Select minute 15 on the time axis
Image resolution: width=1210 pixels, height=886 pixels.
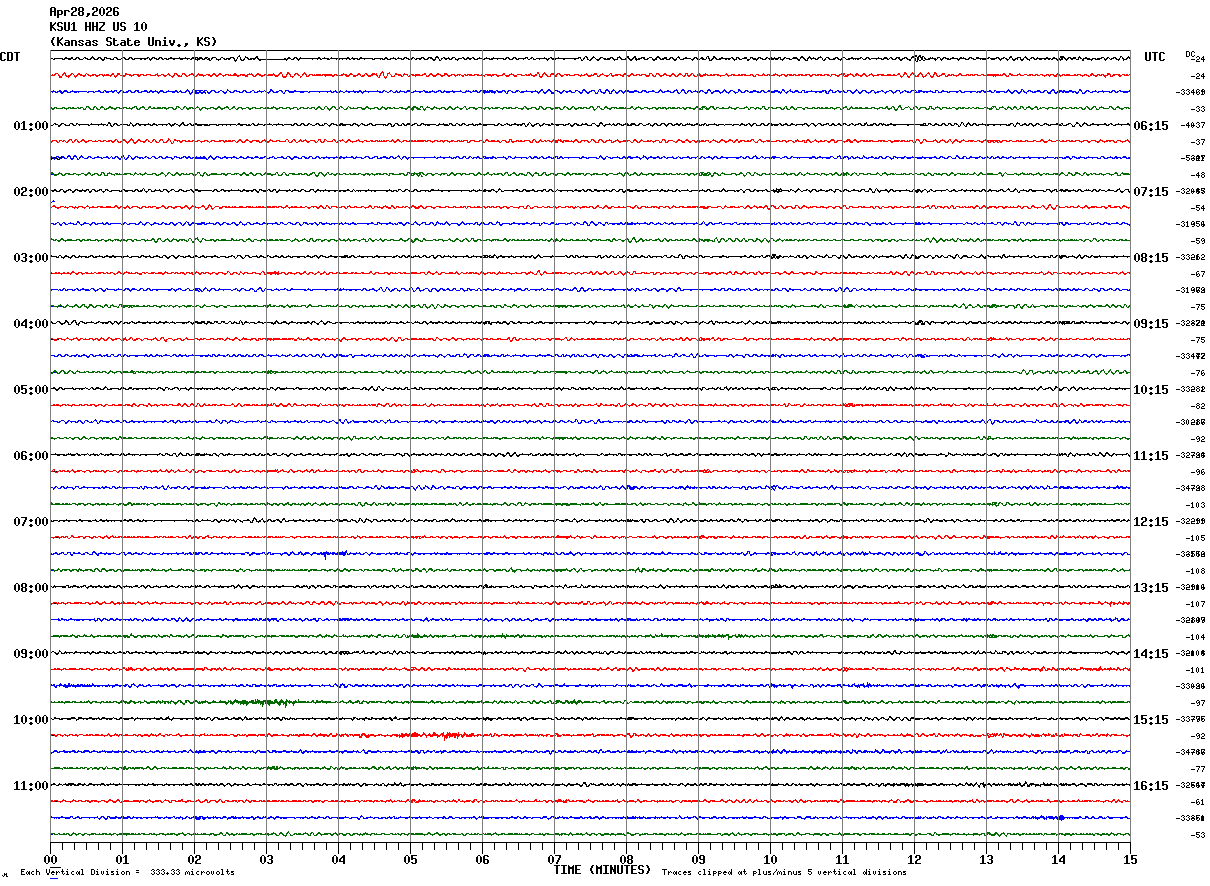pyautogui.click(x=1129, y=859)
